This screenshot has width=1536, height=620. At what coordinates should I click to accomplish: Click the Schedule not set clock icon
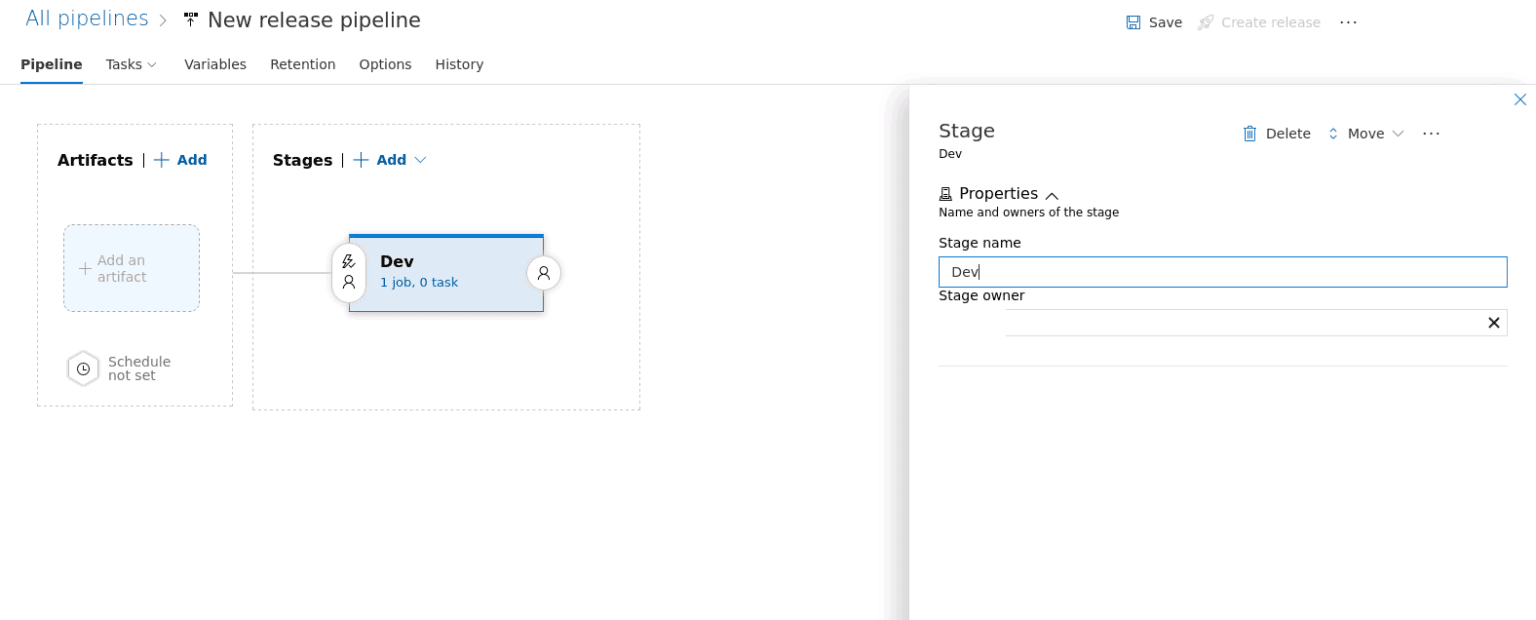pyautogui.click(x=83, y=369)
